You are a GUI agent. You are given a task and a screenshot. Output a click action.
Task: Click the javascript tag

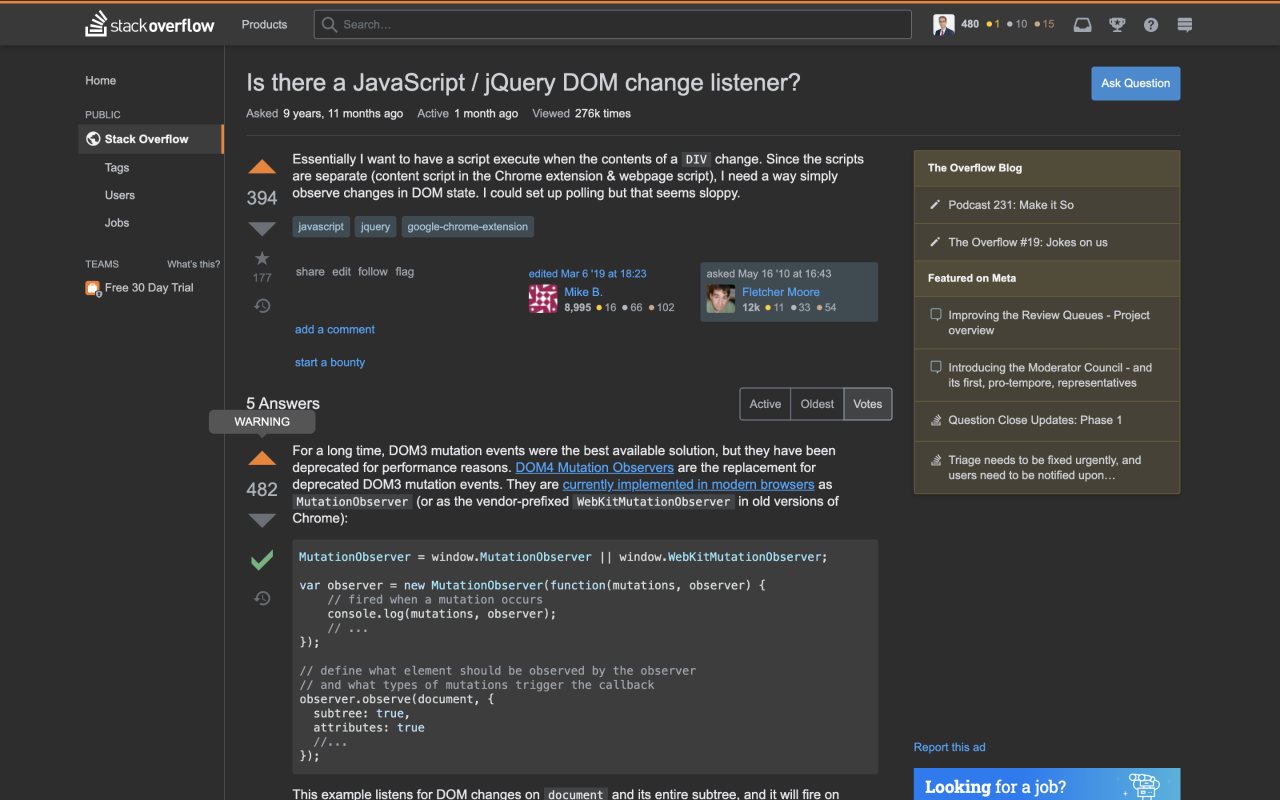[321, 227]
